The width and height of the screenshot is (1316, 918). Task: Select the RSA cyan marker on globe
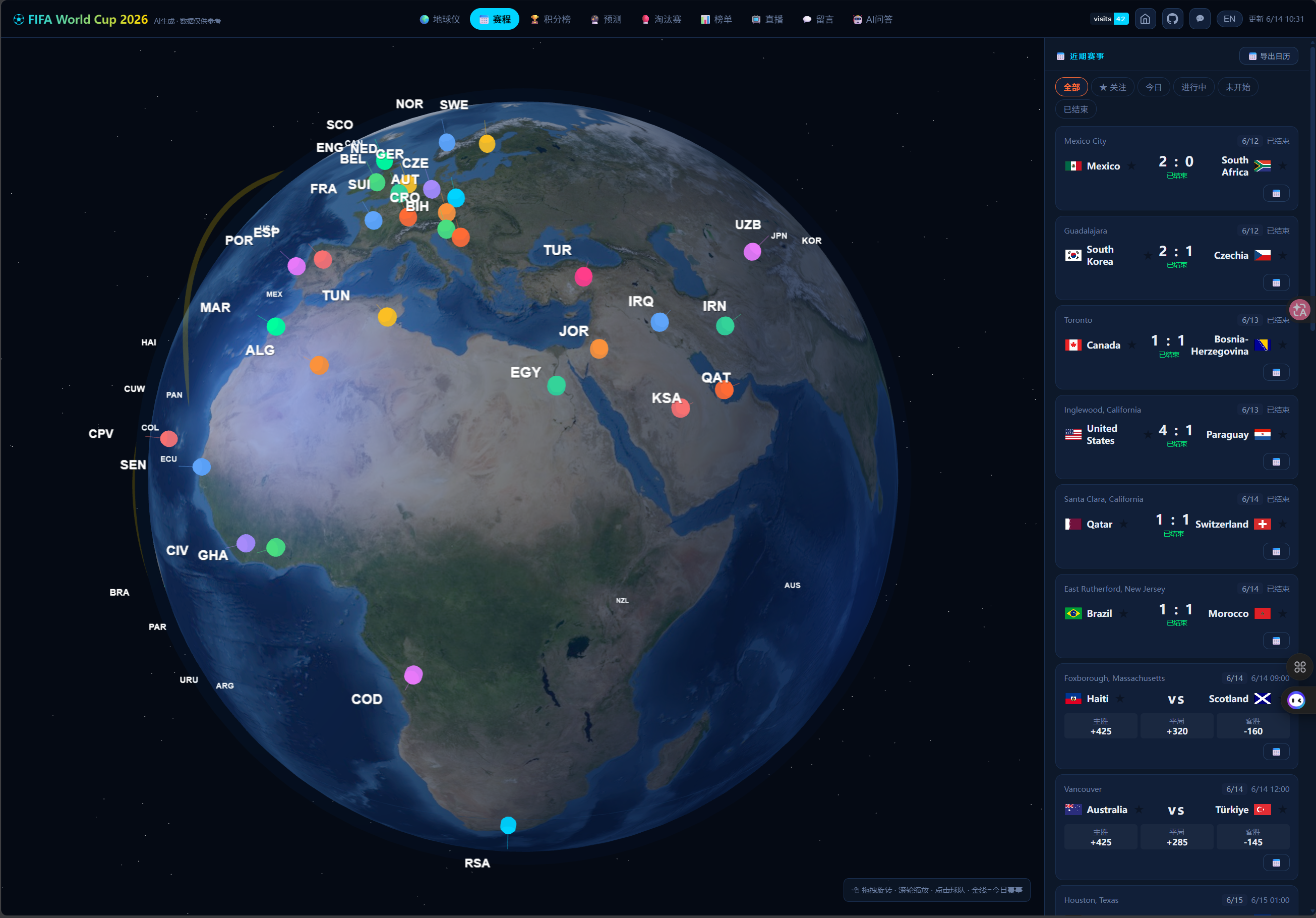508,825
